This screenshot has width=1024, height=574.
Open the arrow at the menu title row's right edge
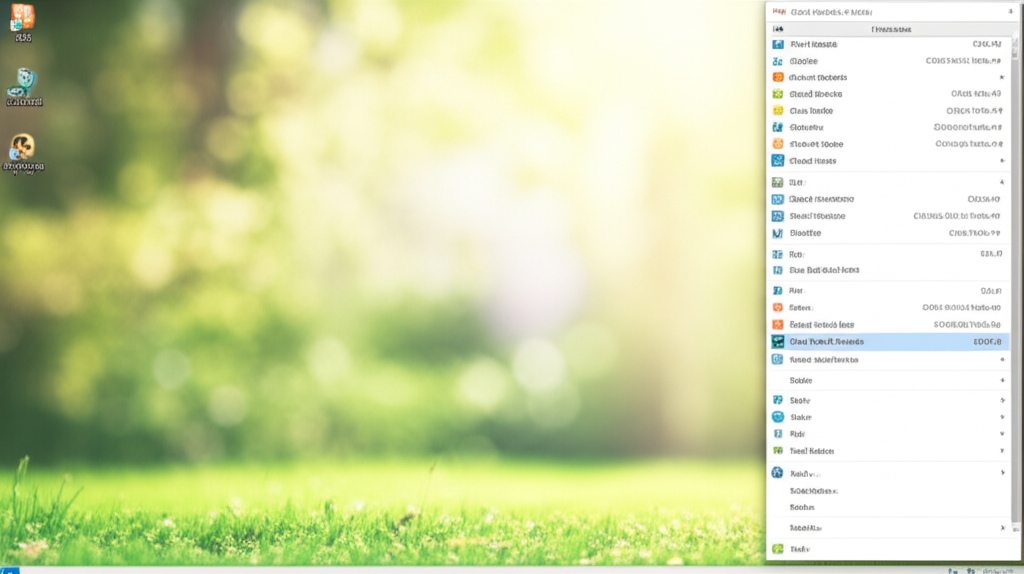(x=1009, y=12)
